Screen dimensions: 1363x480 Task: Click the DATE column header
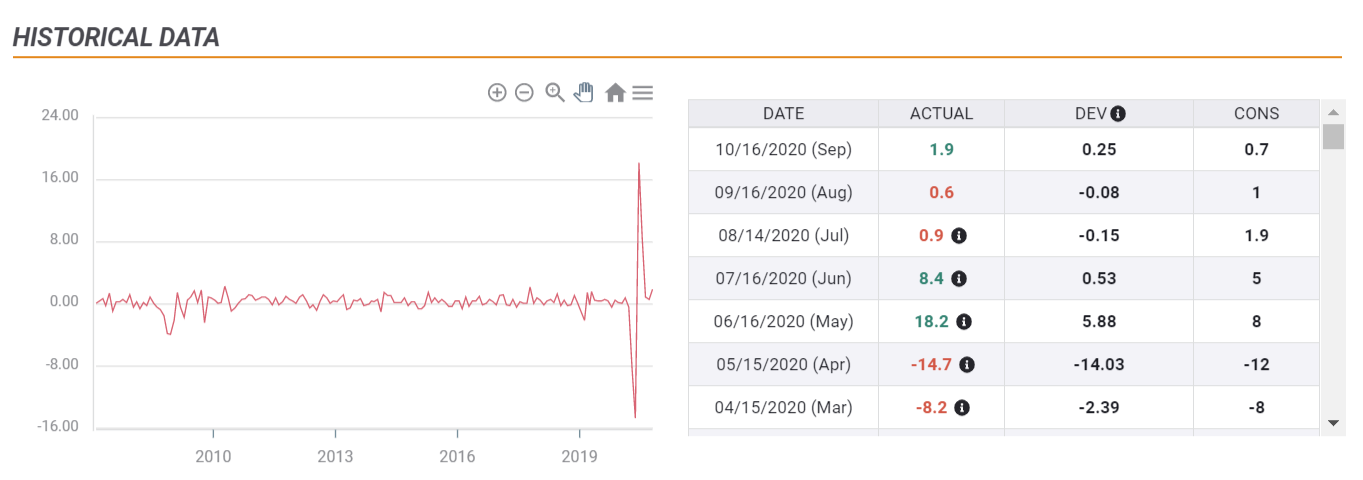[783, 114]
